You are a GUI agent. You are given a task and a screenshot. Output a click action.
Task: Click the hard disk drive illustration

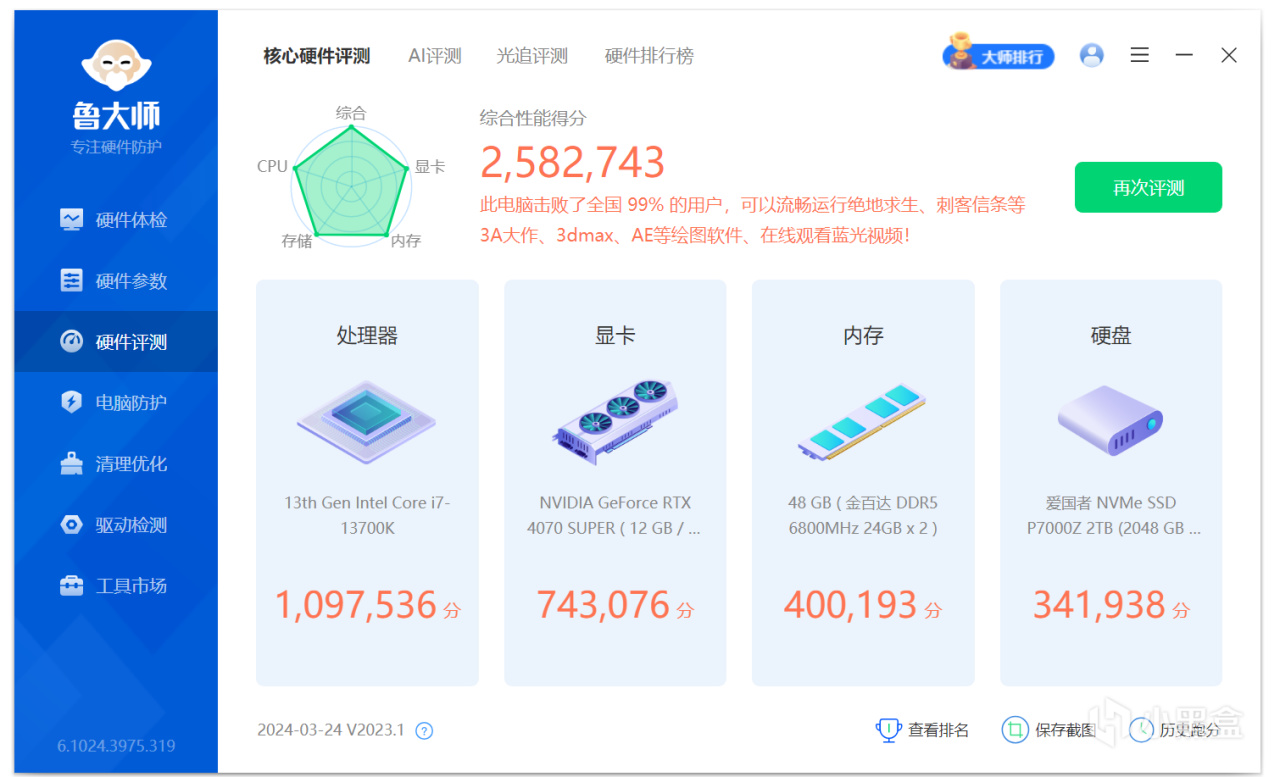pyautogui.click(x=1110, y=421)
